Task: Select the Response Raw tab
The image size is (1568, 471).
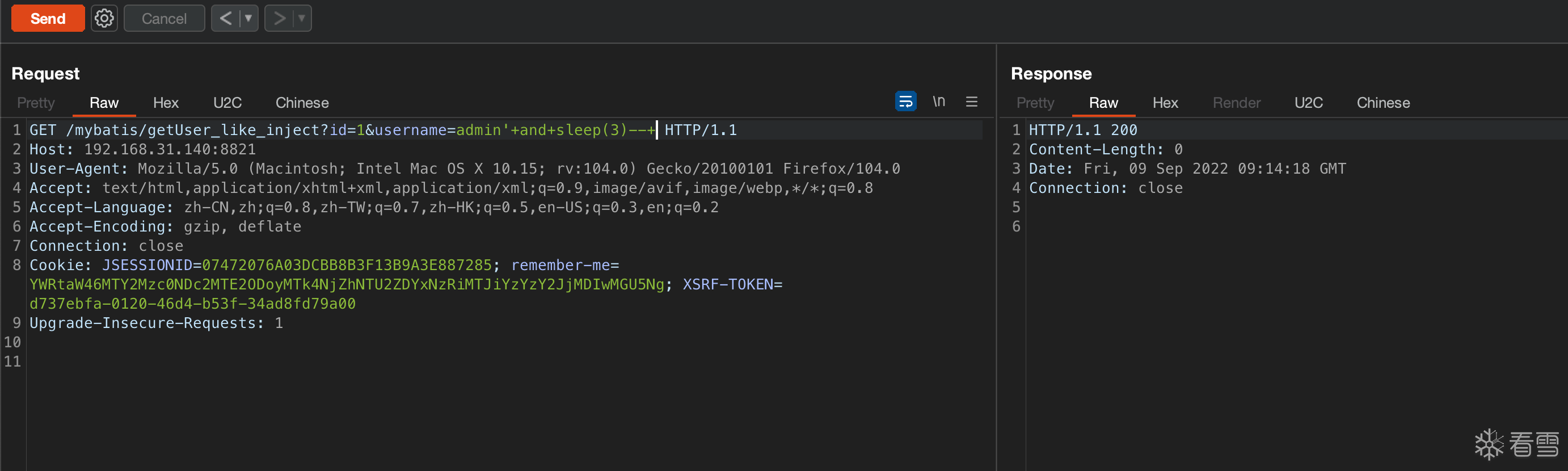Action: [1103, 103]
